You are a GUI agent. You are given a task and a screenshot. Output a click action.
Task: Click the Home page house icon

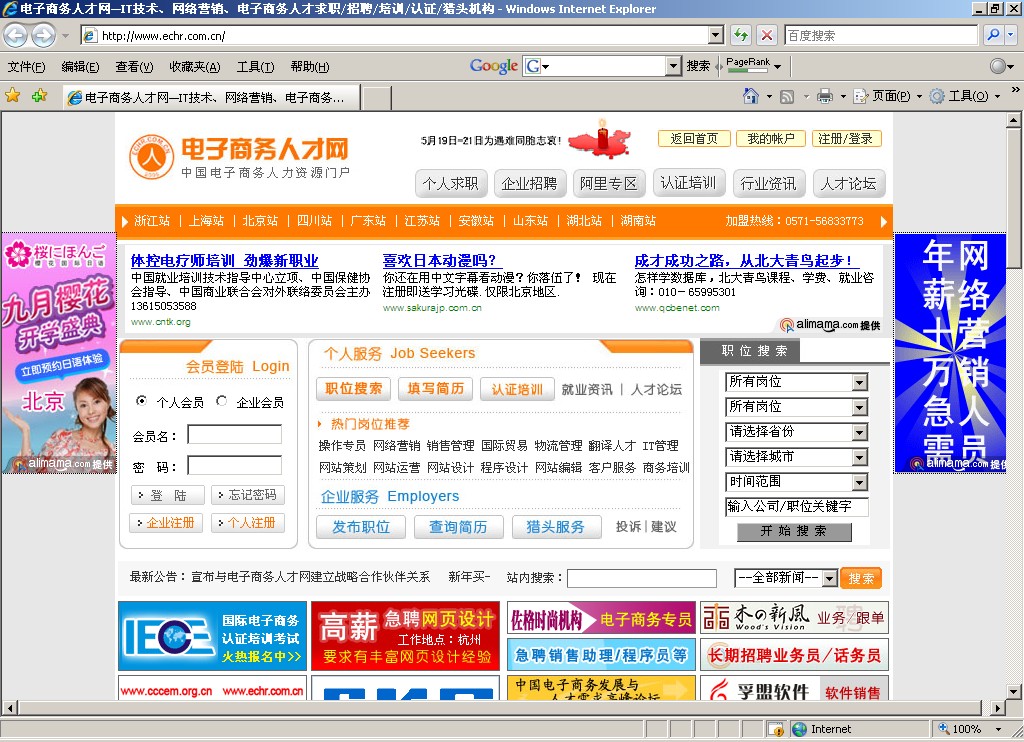coord(751,96)
